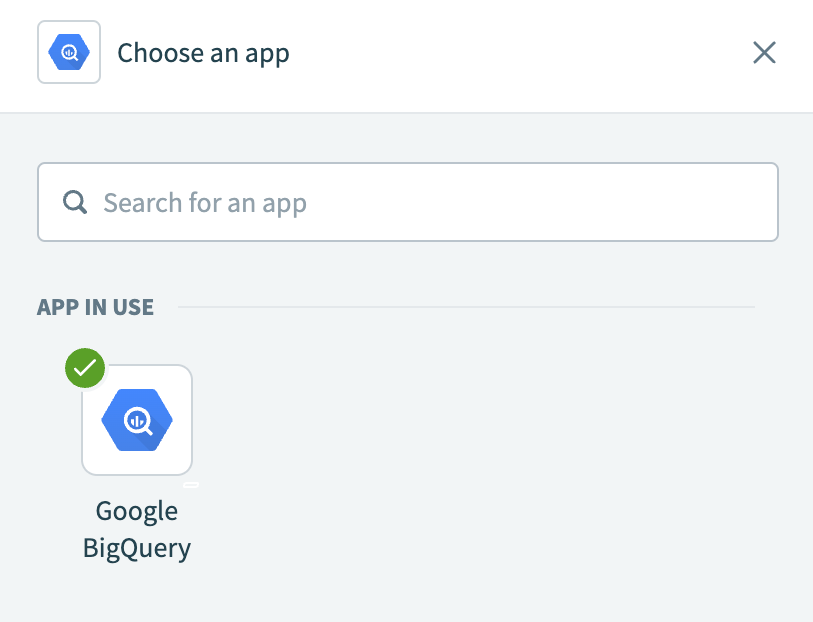Click the Google BigQuery label text
This screenshot has height=622, width=813.
click(137, 529)
